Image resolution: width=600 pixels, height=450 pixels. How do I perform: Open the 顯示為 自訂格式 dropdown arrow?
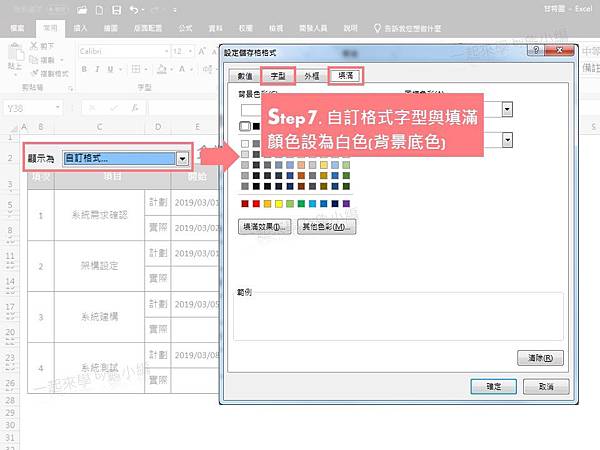183,158
